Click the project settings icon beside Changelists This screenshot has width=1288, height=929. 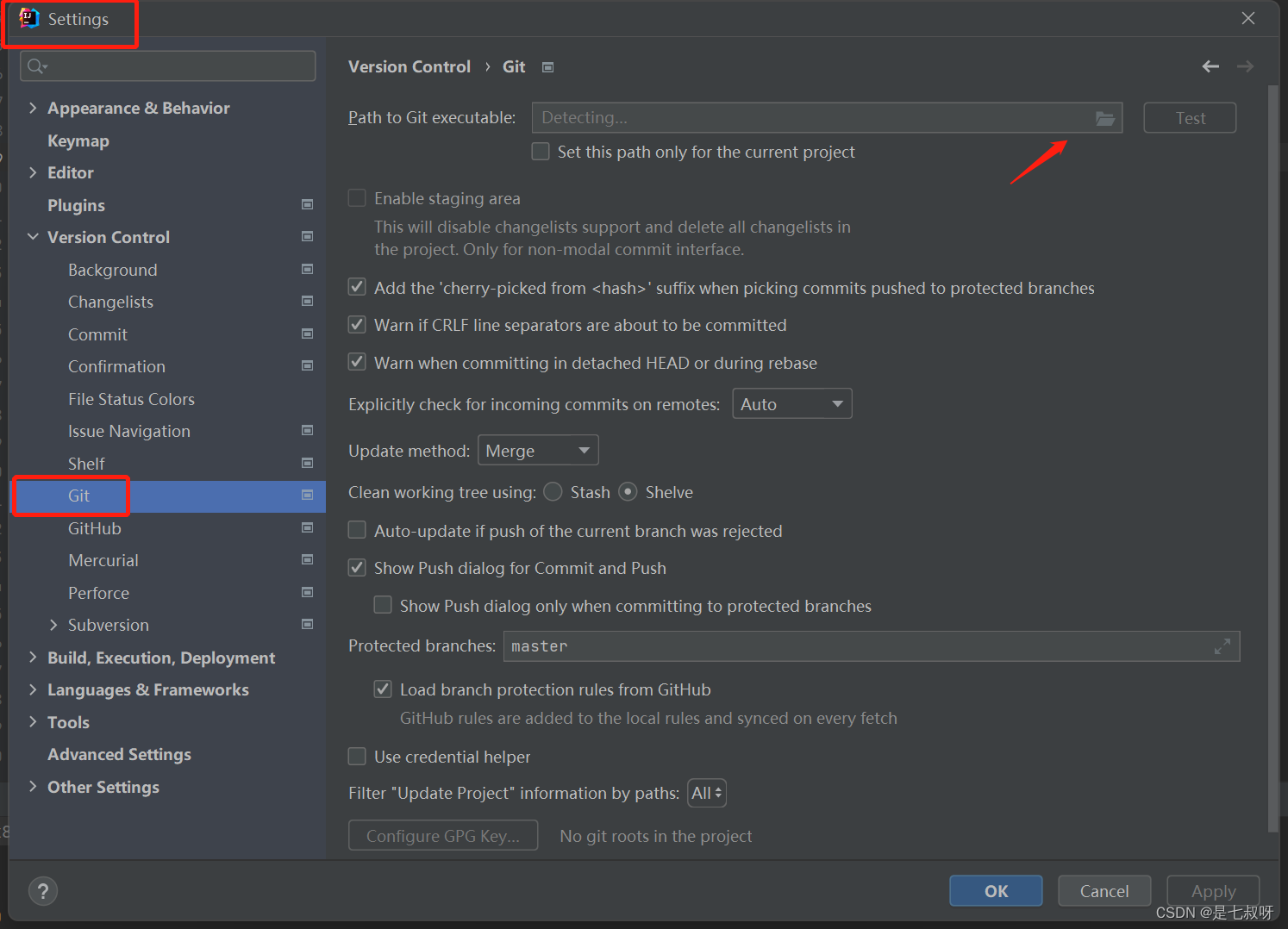point(307,301)
